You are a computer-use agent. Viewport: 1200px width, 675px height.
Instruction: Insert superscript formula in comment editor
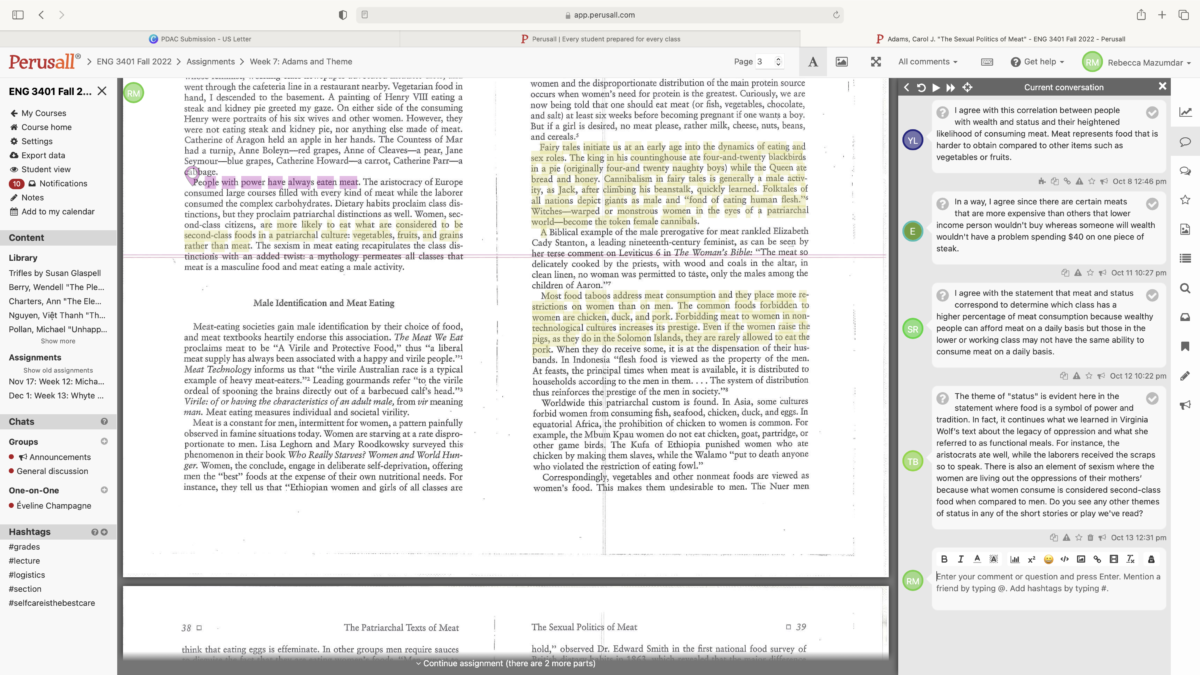pos(1031,559)
